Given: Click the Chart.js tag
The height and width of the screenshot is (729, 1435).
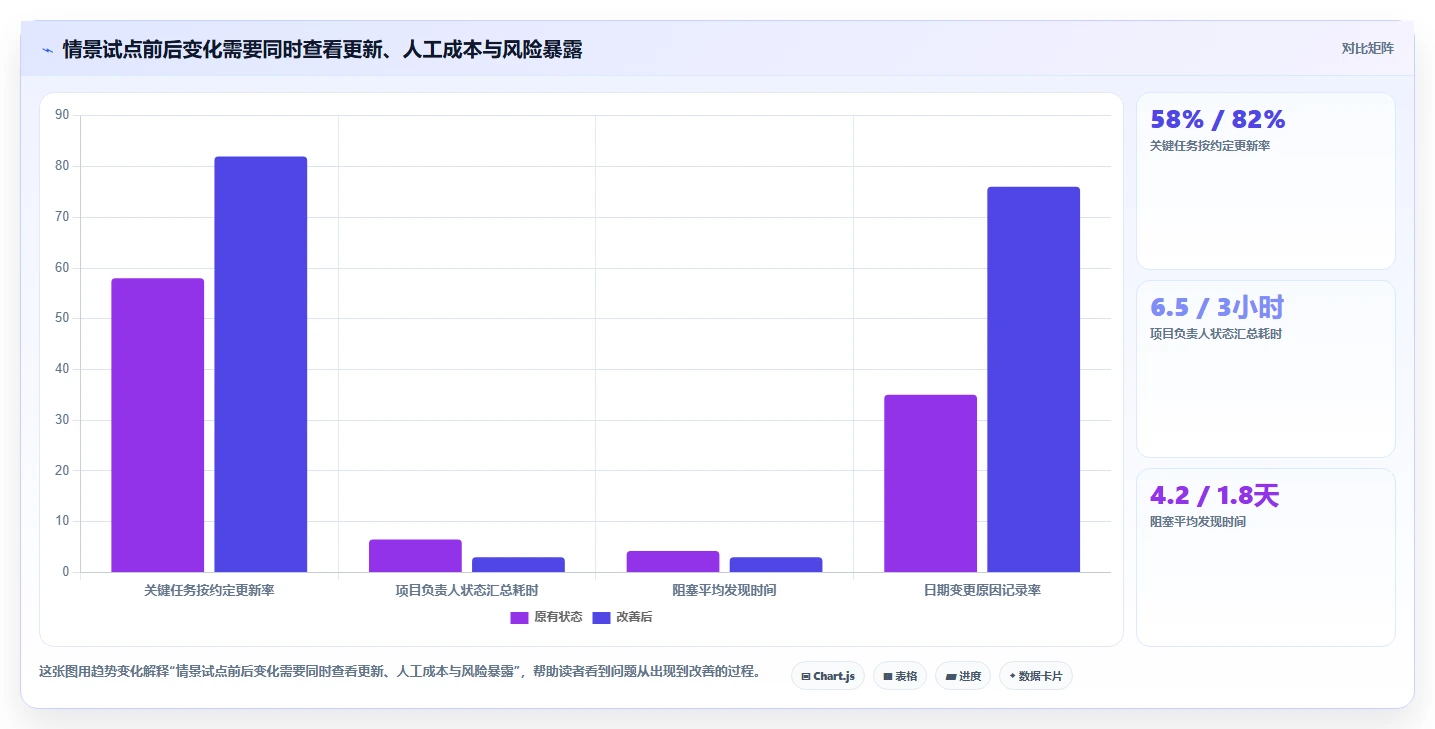Looking at the screenshot, I should [827, 676].
